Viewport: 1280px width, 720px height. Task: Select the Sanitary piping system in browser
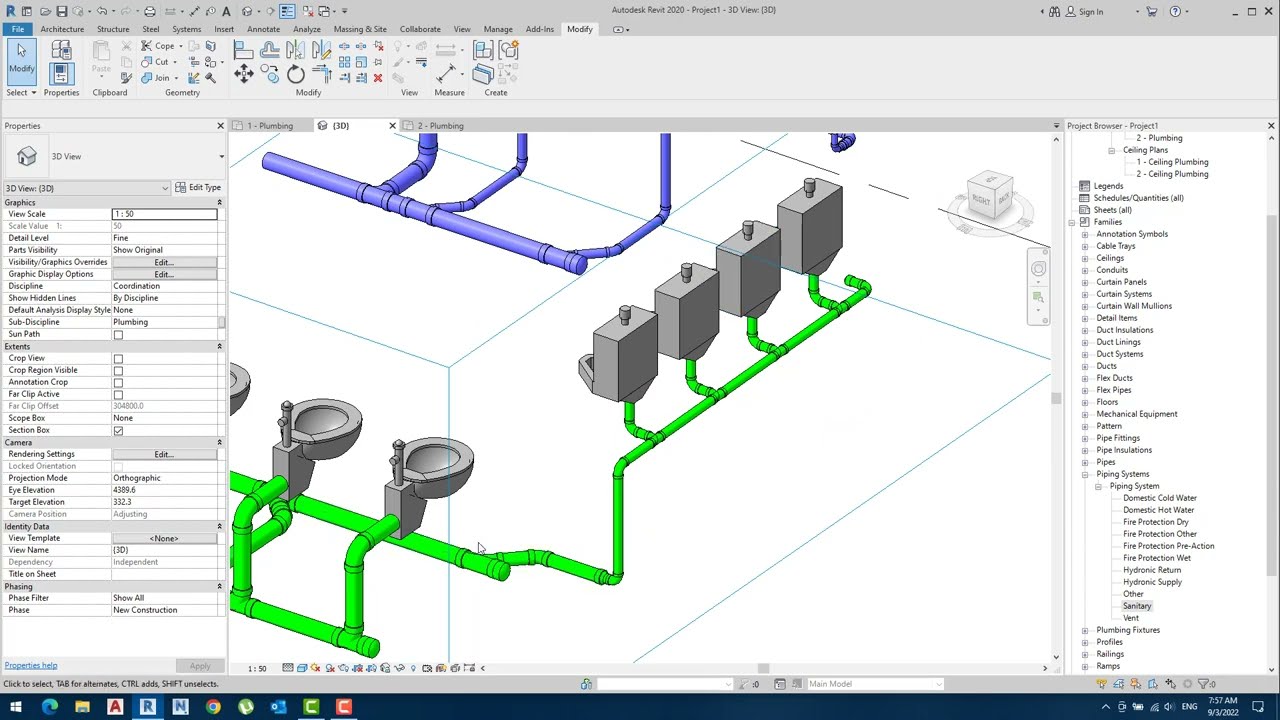1137,606
